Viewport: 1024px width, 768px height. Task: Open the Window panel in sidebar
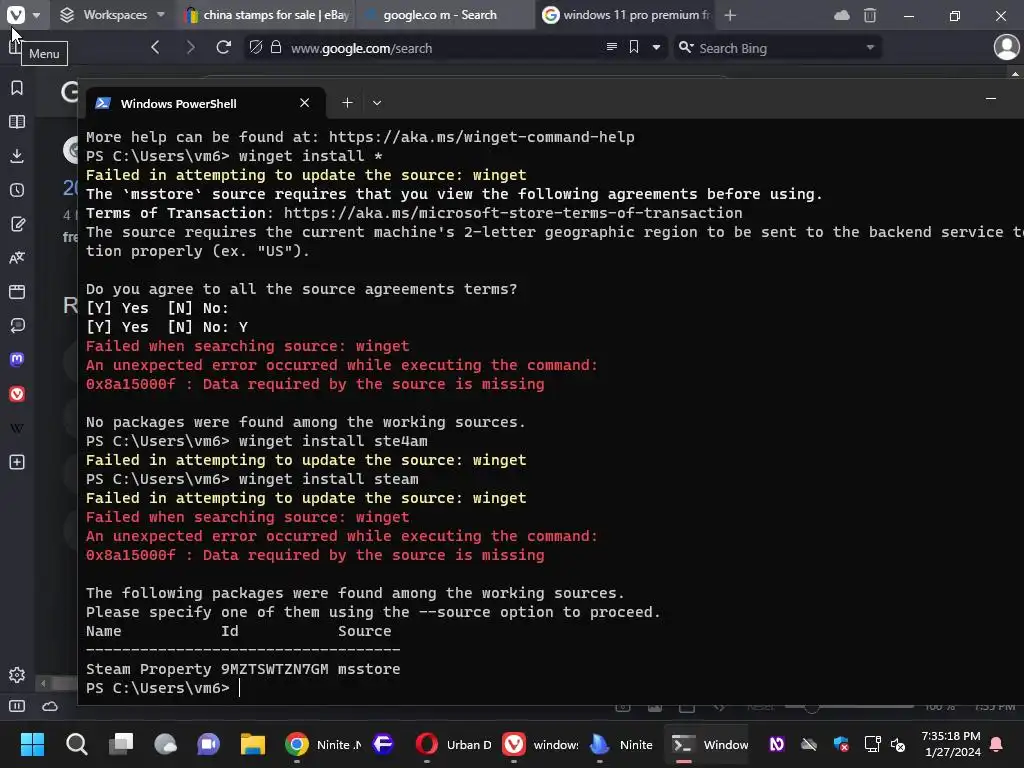pyautogui.click(x=17, y=291)
